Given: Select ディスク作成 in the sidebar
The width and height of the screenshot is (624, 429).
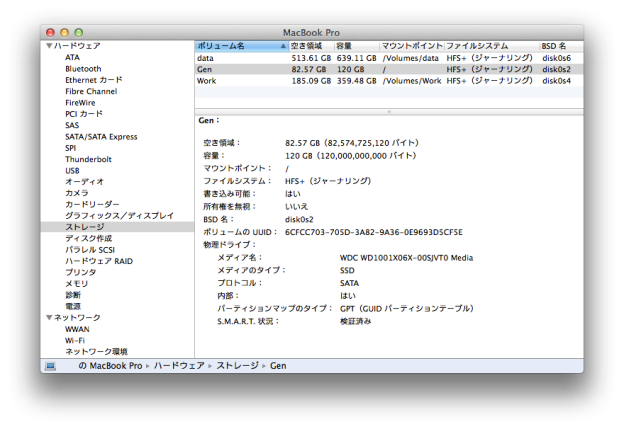Looking at the screenshot, I should pos(88,238).
